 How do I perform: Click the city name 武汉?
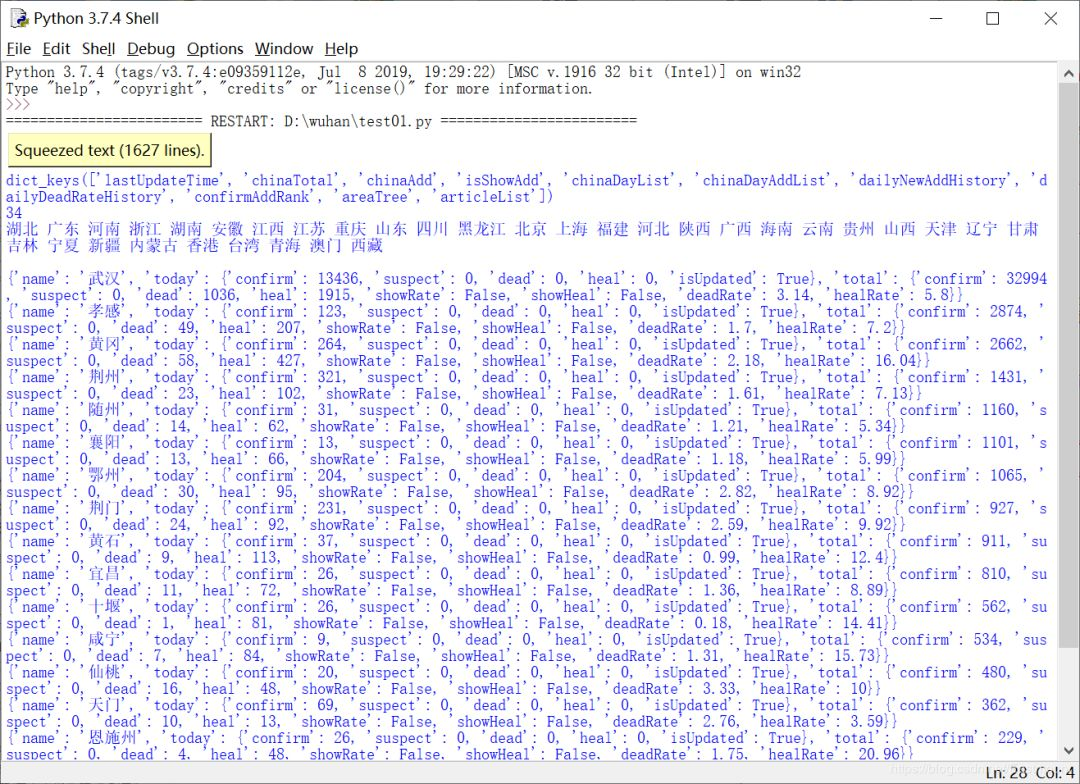104,279
